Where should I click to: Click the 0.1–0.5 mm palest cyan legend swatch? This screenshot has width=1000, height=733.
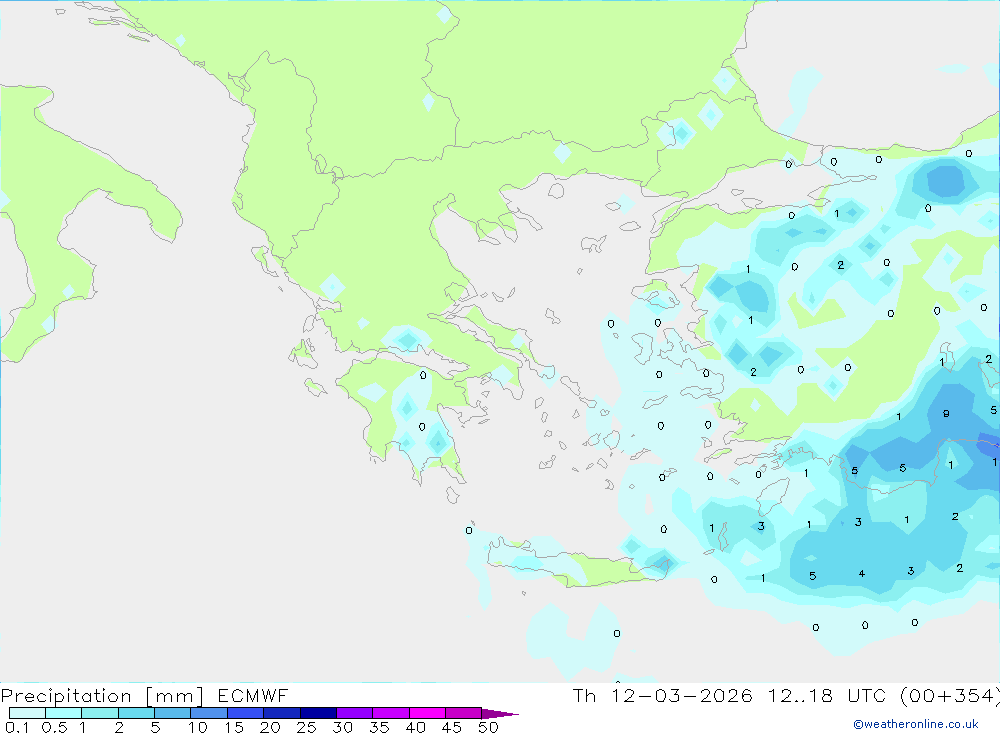click(27, 713)
